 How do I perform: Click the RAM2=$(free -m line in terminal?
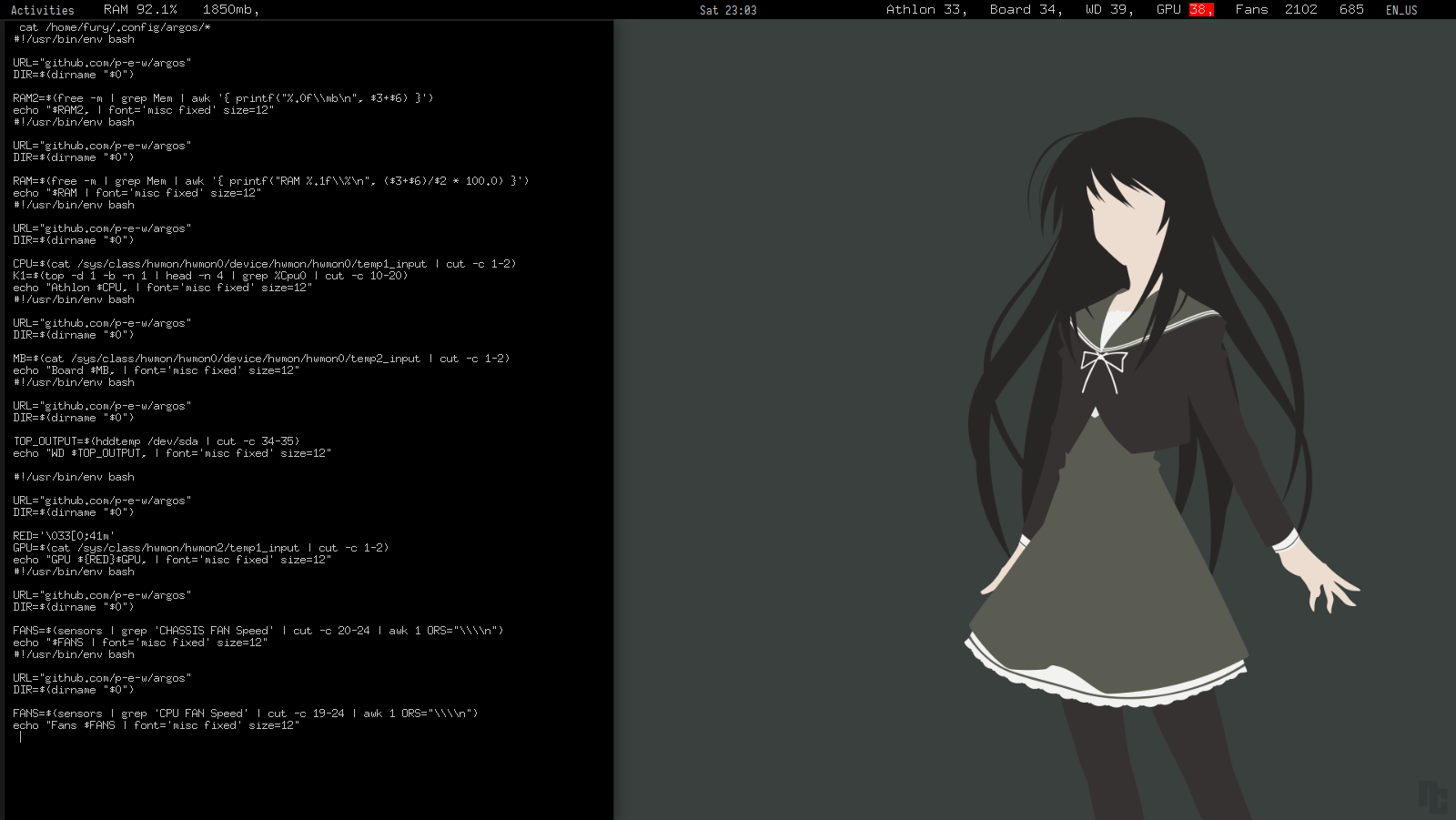(x=223, y=98)
